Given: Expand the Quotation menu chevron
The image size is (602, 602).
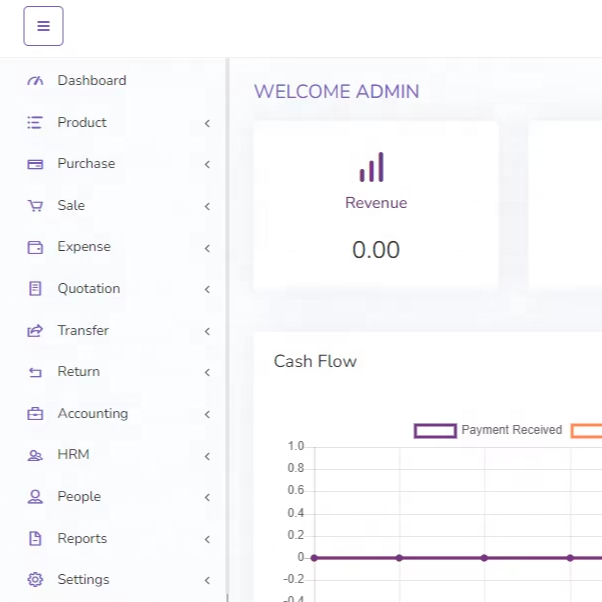Looking at the screenshot, I should point(207,289).
